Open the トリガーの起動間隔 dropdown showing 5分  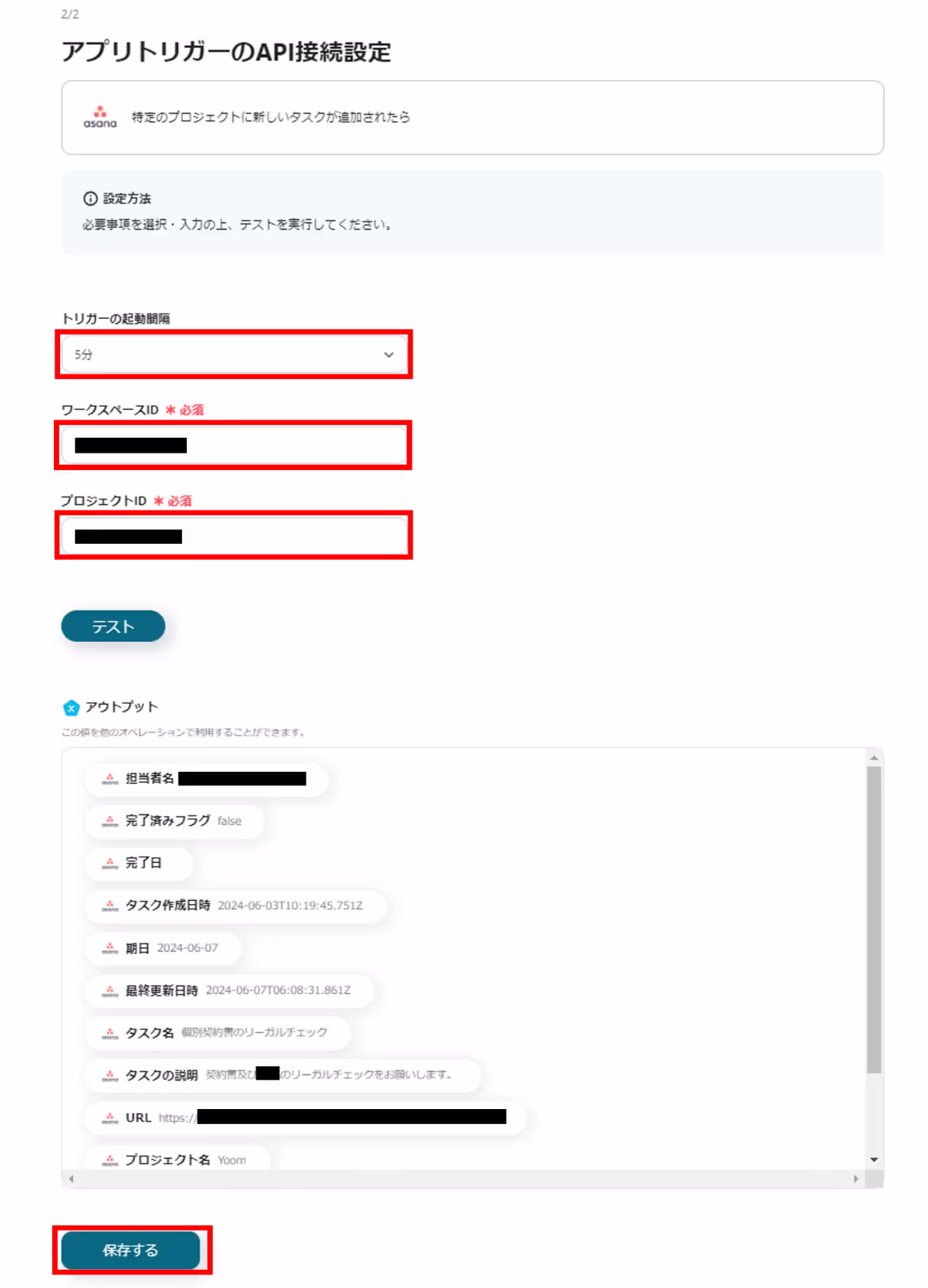(x=234, y=355)
